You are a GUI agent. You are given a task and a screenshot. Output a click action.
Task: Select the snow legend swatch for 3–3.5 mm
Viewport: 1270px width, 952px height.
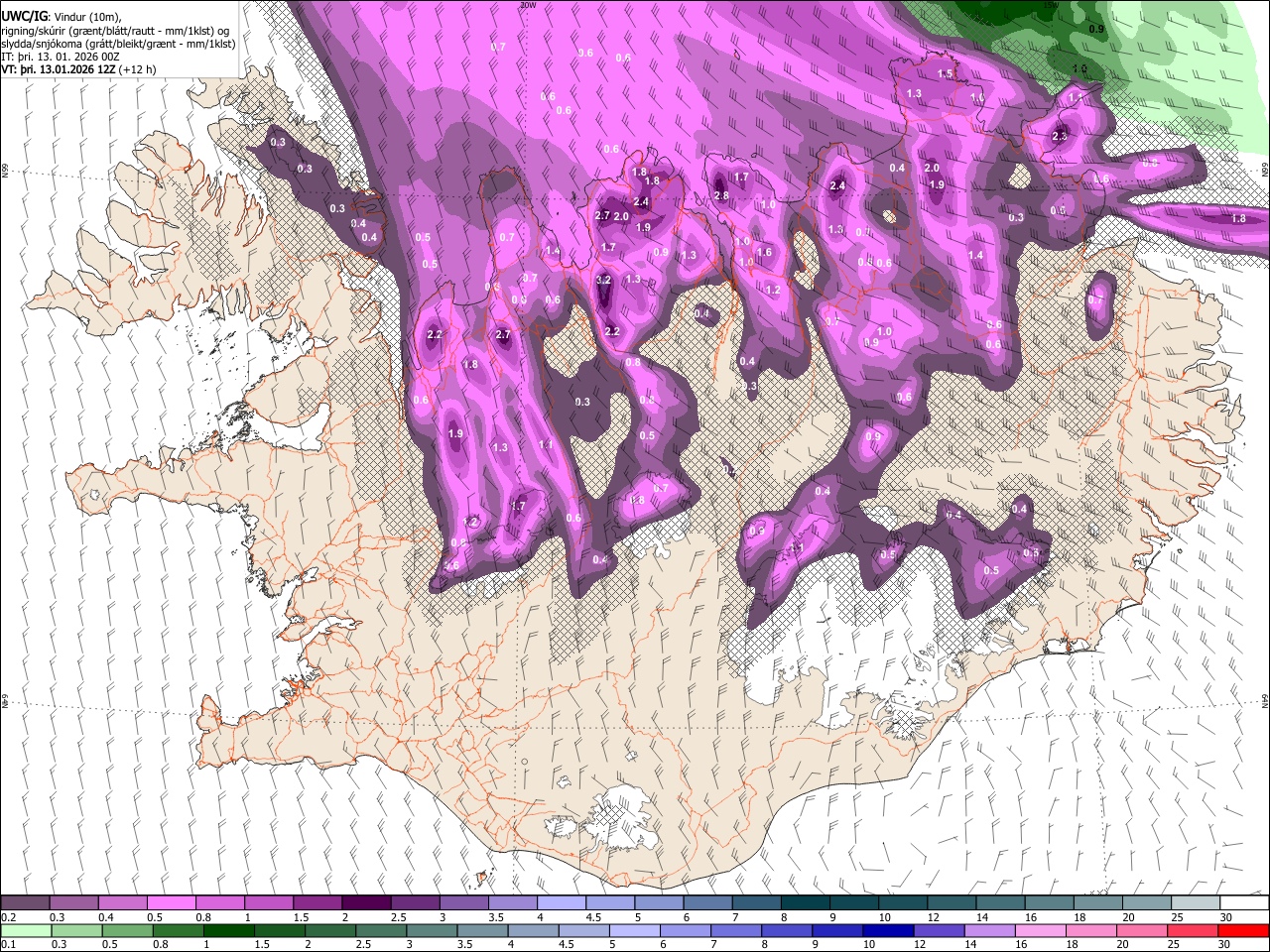[462, 903]
